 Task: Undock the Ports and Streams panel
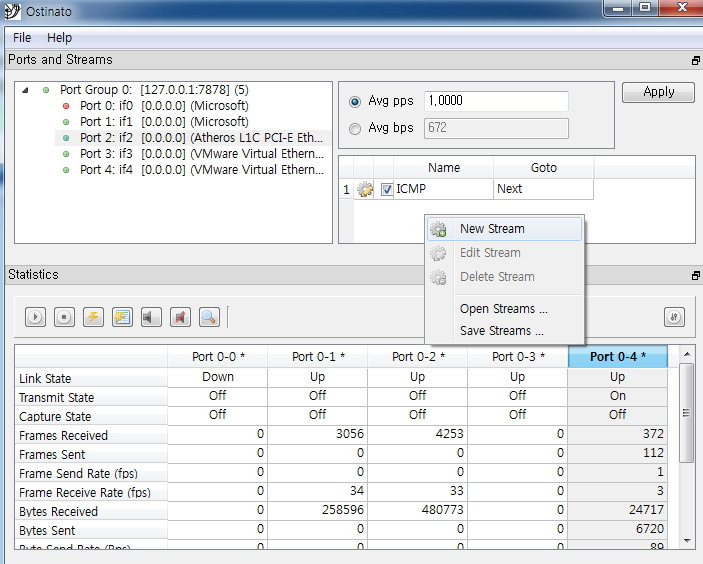point(695,61)
